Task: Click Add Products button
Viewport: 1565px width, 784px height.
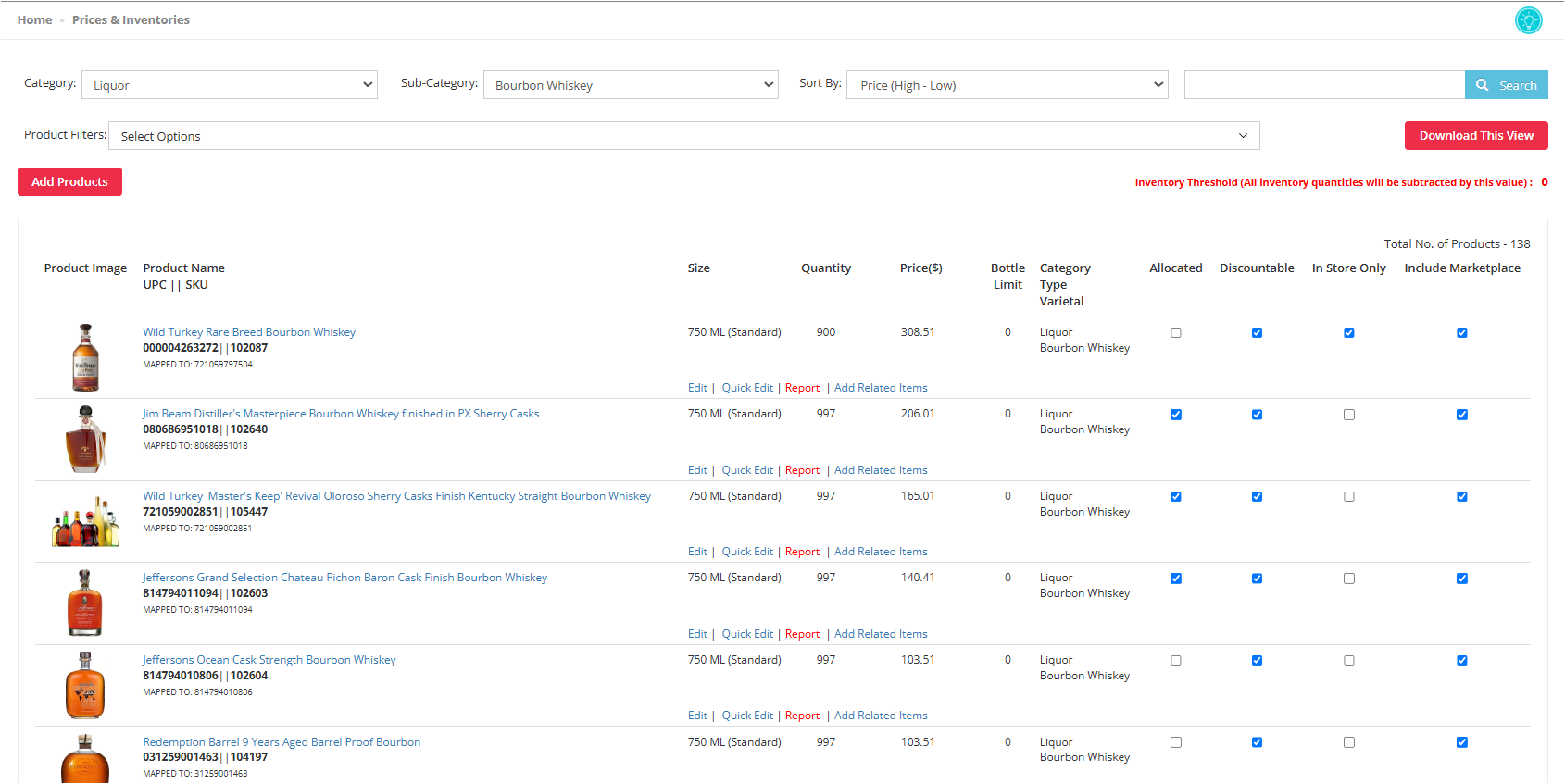Action: pos(69,181)
